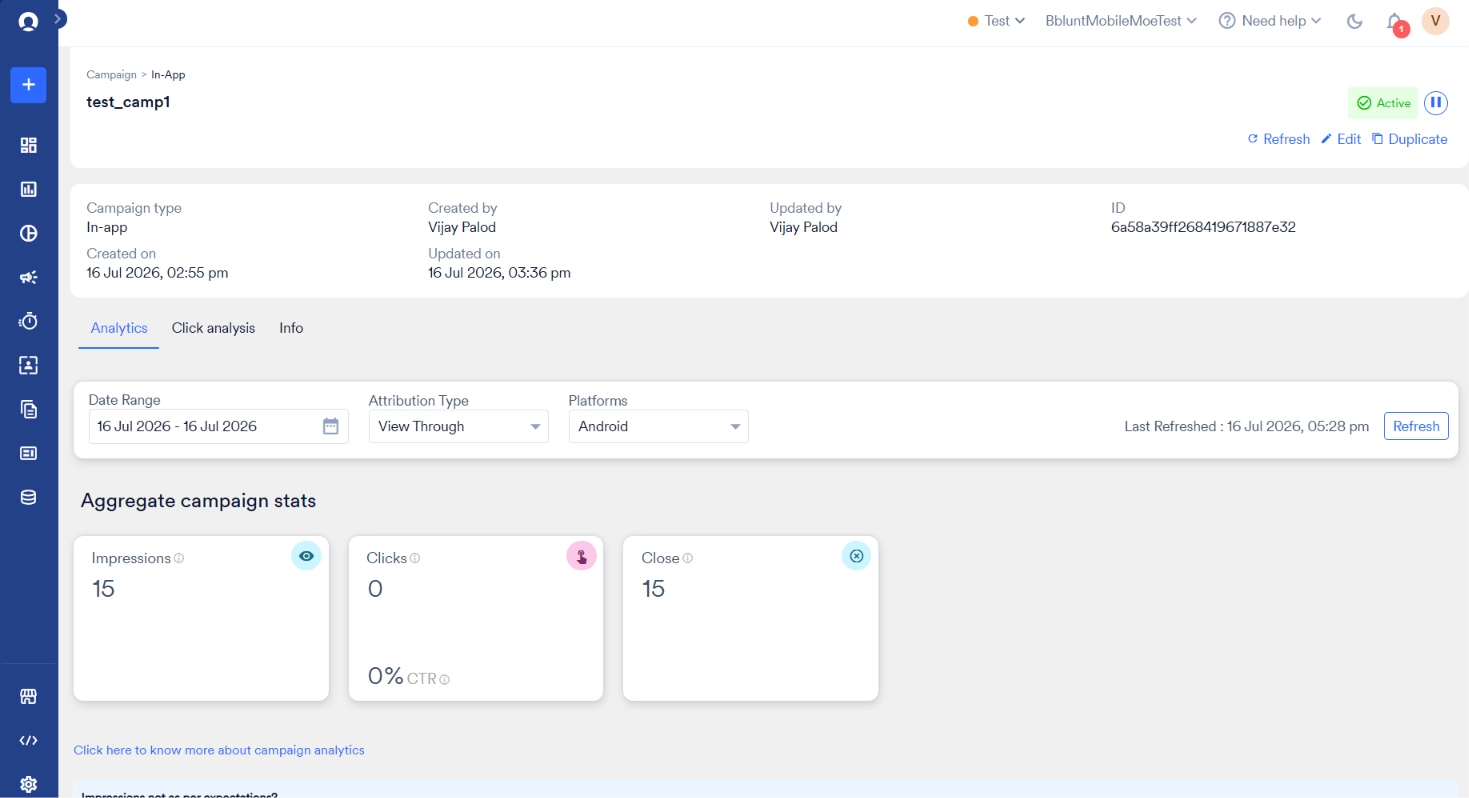1469x798 pixels.
Task: Click the campaign ID 6a58a39ff268419671887e32
Action: [x=1203, y=227]
